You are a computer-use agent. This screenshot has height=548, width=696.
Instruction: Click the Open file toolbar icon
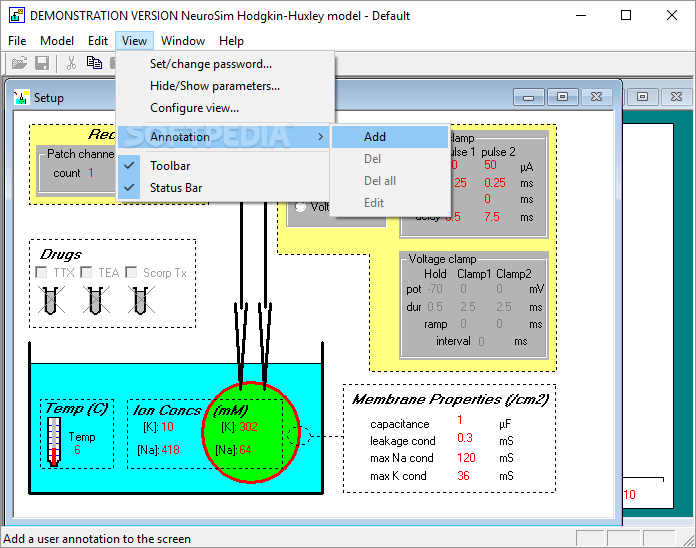(19, 63)
